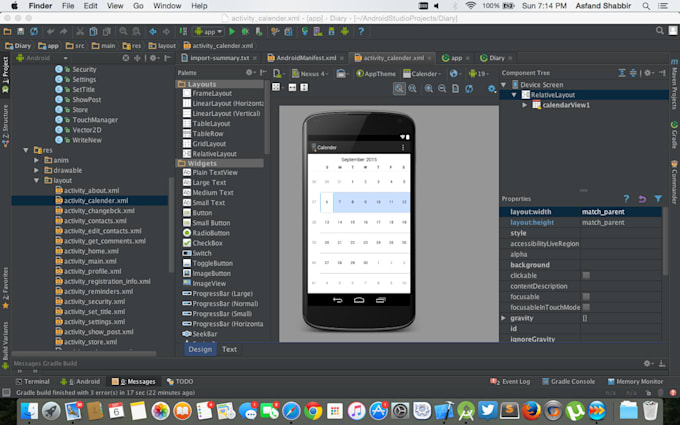This screenshot has width=680, height=425.
Task: Switch to the Text editor tab
Action: pyautogui.click(x=229, y=349)
